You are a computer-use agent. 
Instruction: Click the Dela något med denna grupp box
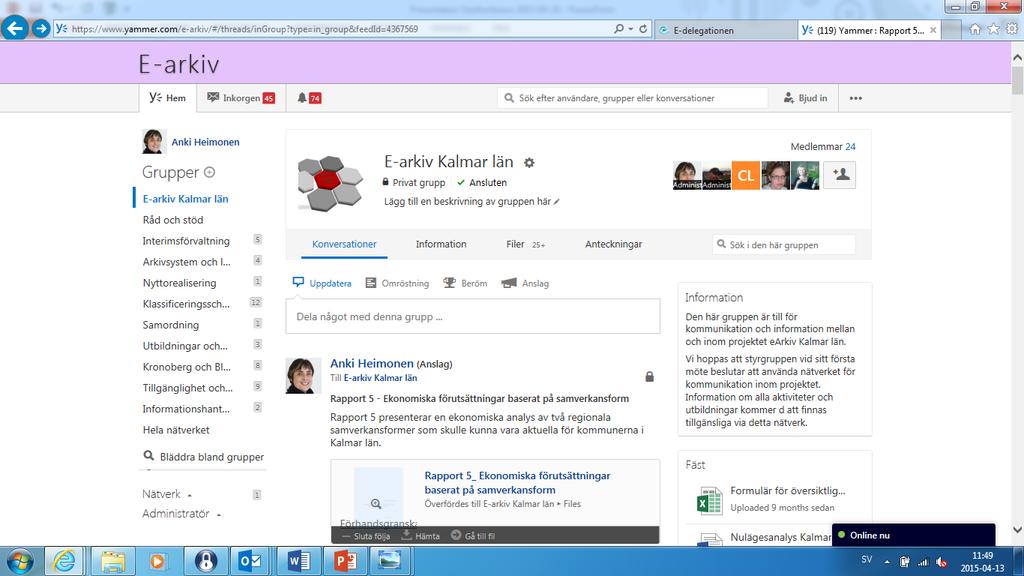click(x=473, y=317)
